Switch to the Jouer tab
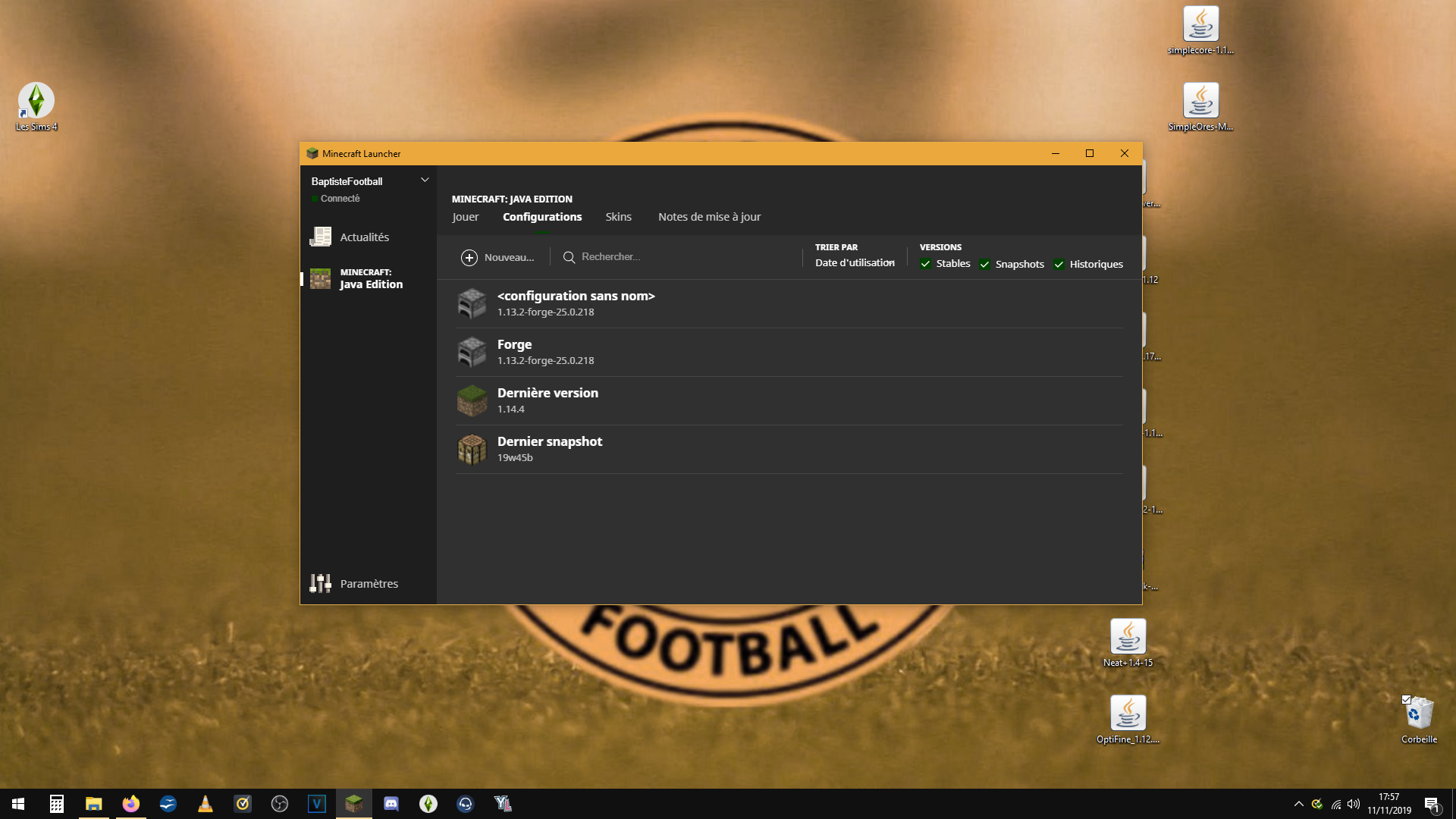This screenshot has height=819, width=1456. (x=465, y=217)
